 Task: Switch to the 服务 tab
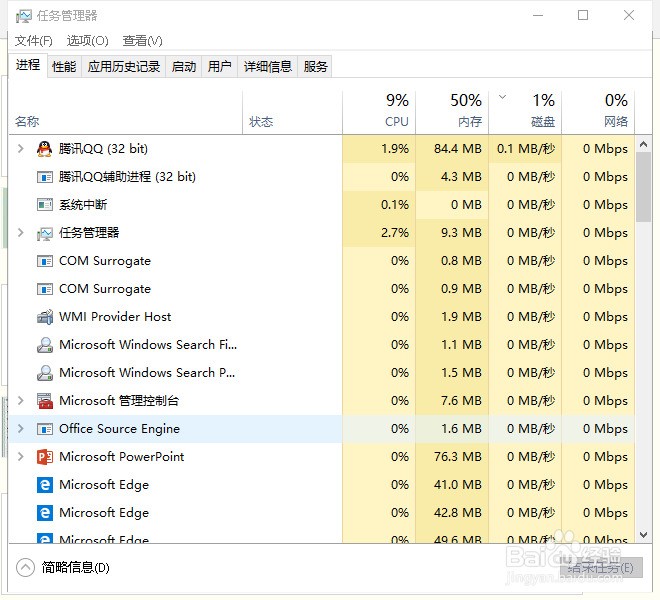pyautogui.click(x=315, y=67)
